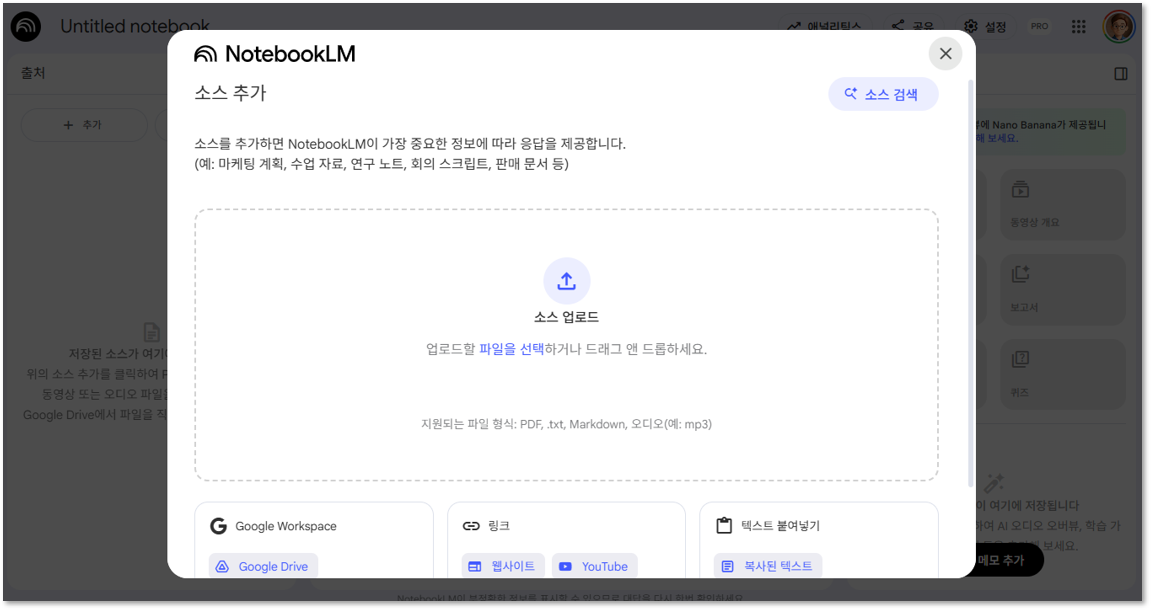This screenshot has height=610, width=1151.
Task: Close the add source dialog
Action: coord(945,54)
